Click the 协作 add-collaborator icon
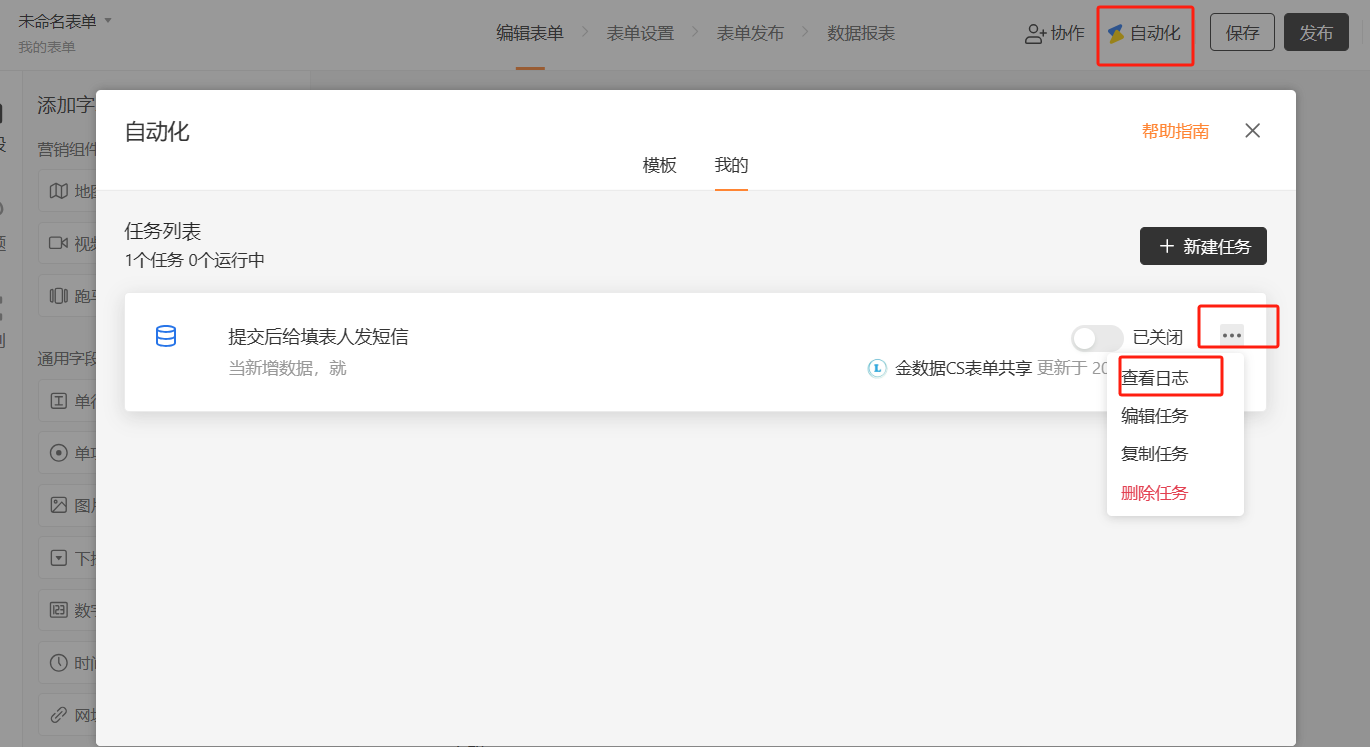Viewport: 1370px width, 747px height. (1035, 34)
